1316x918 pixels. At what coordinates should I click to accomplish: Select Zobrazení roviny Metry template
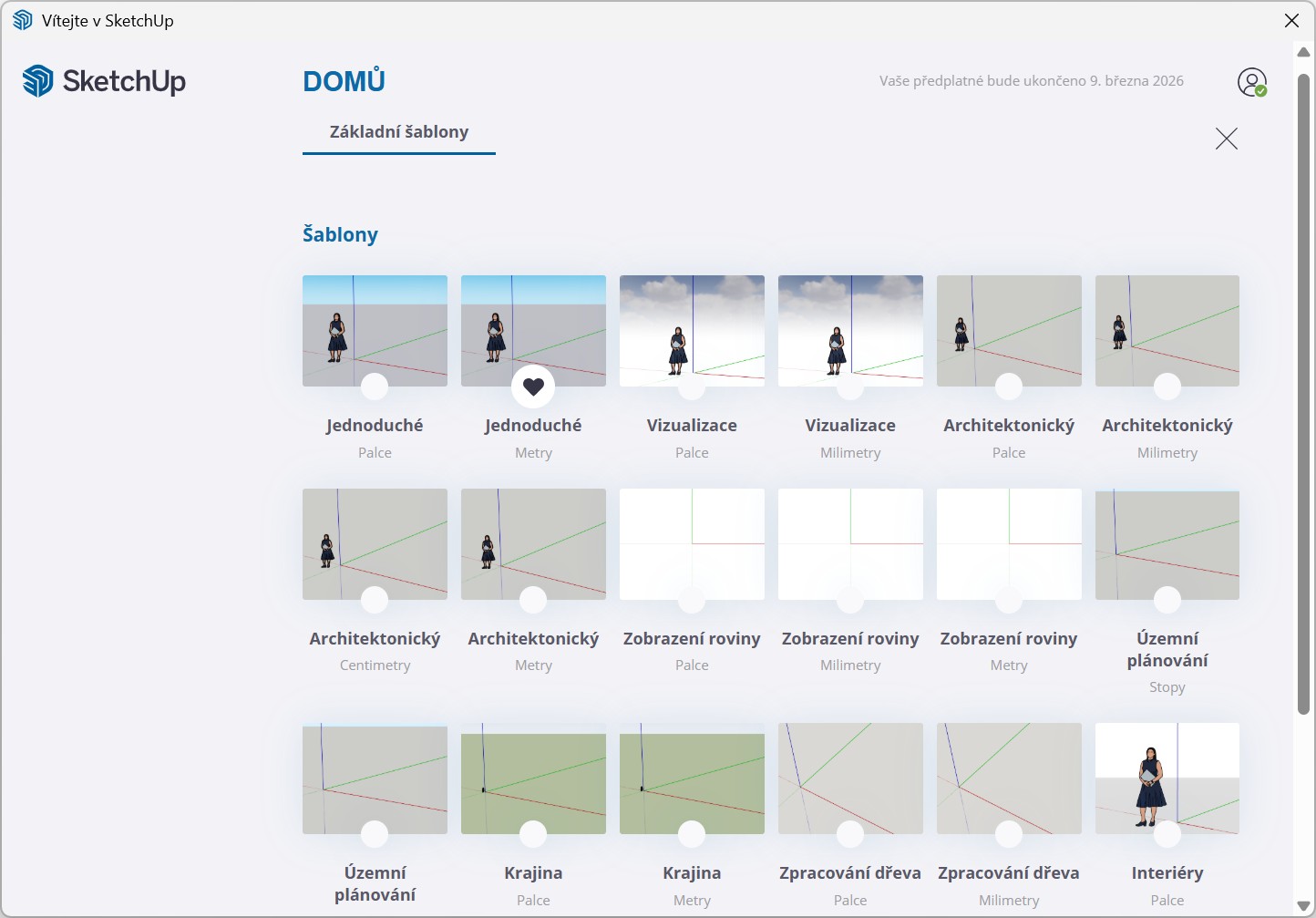[1009, 543]
